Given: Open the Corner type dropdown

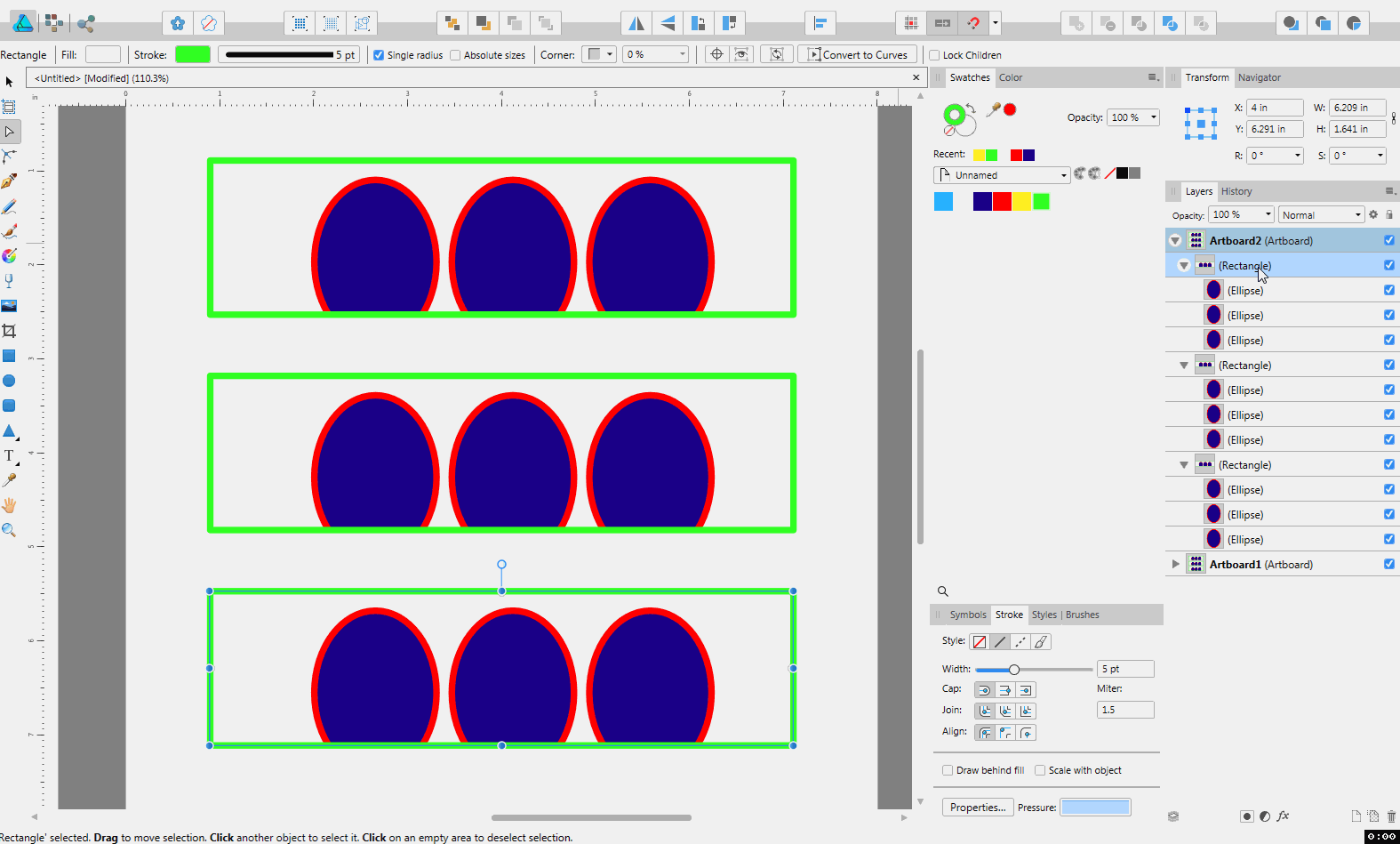Looking at the screenshot, I should [599, 54].
